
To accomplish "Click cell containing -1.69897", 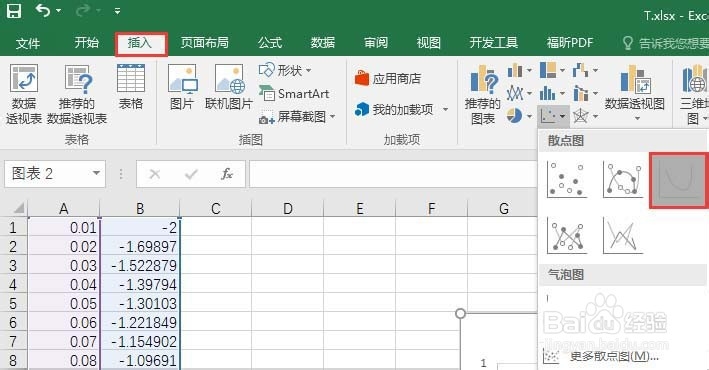I will click(x=140, y=247).
